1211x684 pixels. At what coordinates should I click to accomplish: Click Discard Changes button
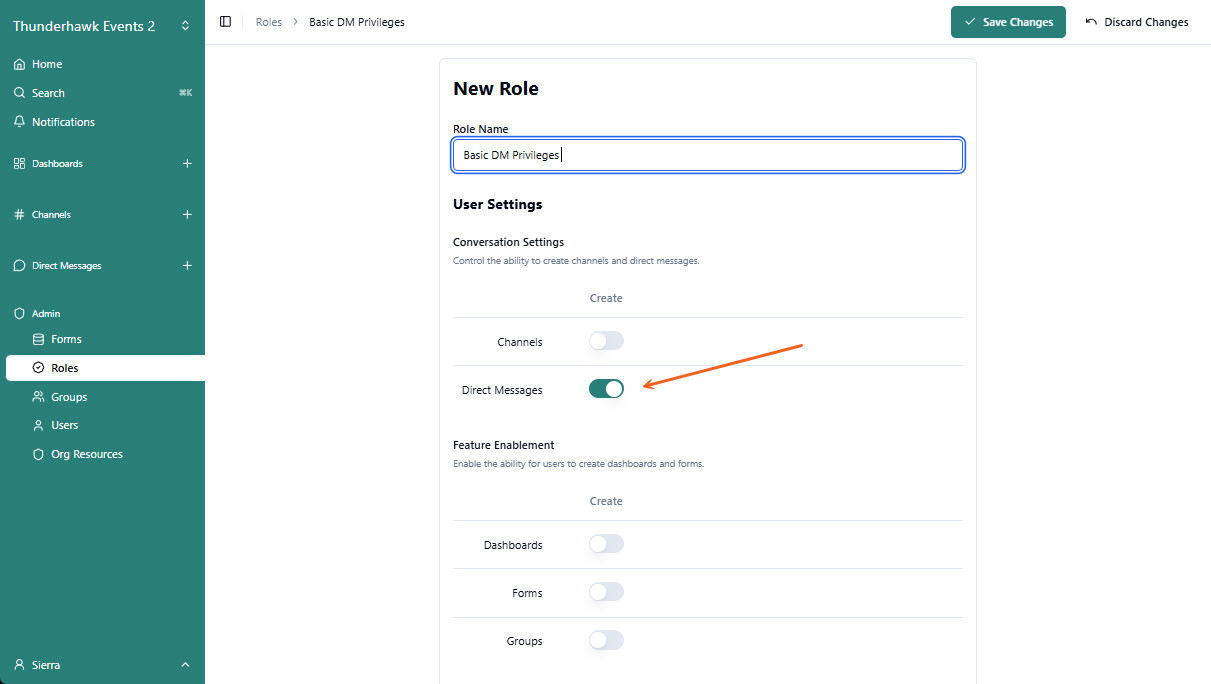[x=1137, y=22]
